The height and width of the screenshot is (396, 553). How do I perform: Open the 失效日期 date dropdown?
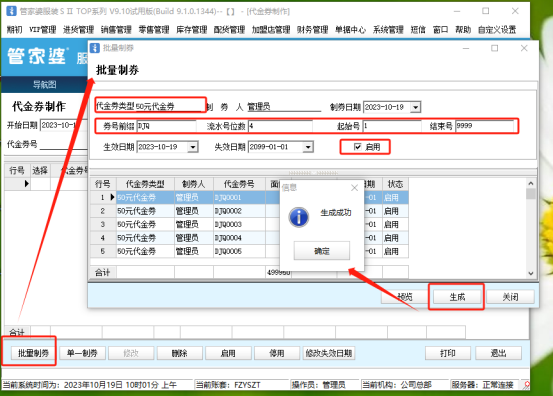[308, 147]
